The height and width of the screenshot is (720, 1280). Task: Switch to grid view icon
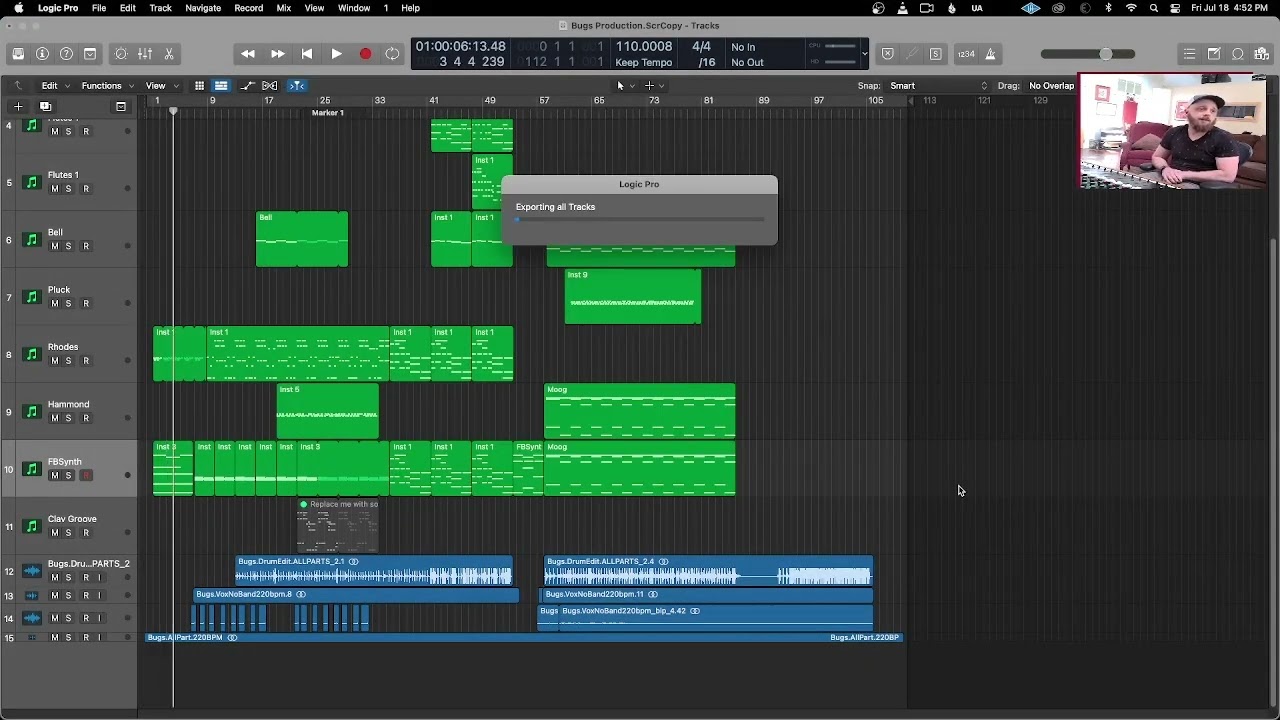(200, 86)
